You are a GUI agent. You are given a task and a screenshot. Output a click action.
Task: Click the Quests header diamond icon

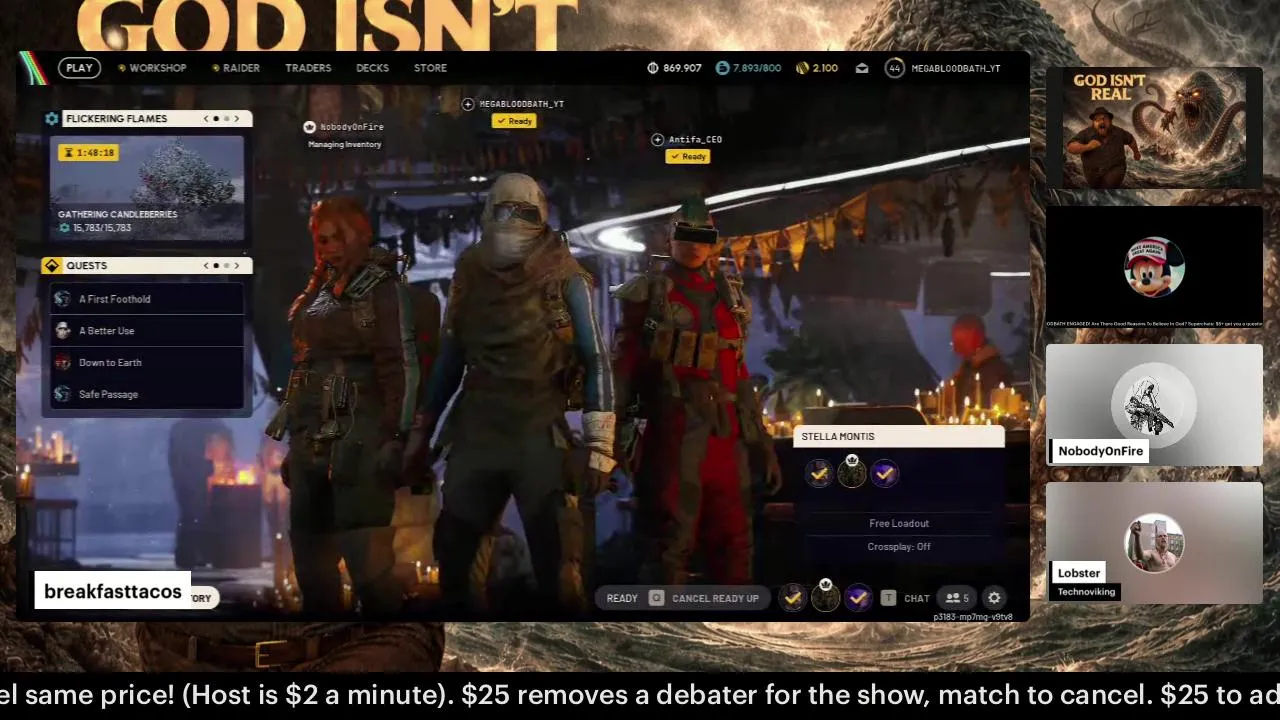point(51,265)
